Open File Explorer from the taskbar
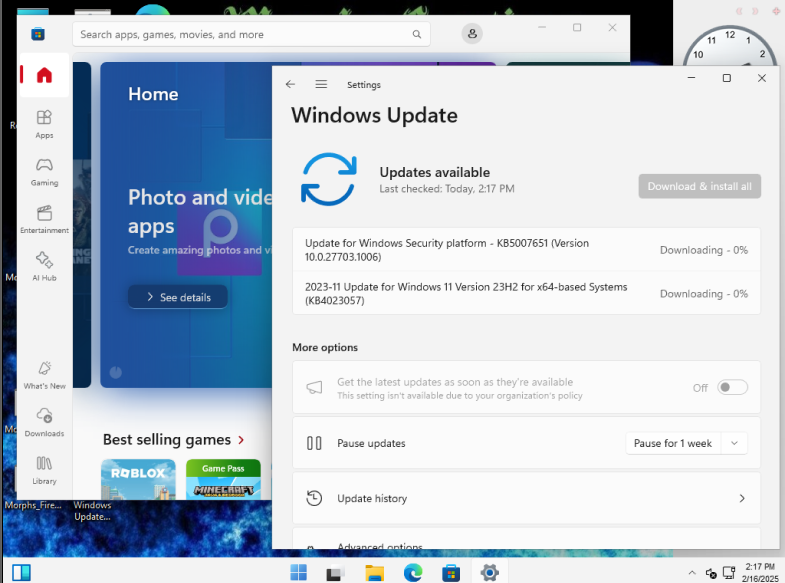The height and width of the screenshot is (583, 785). pyautogui.click(x=374, y=572)
